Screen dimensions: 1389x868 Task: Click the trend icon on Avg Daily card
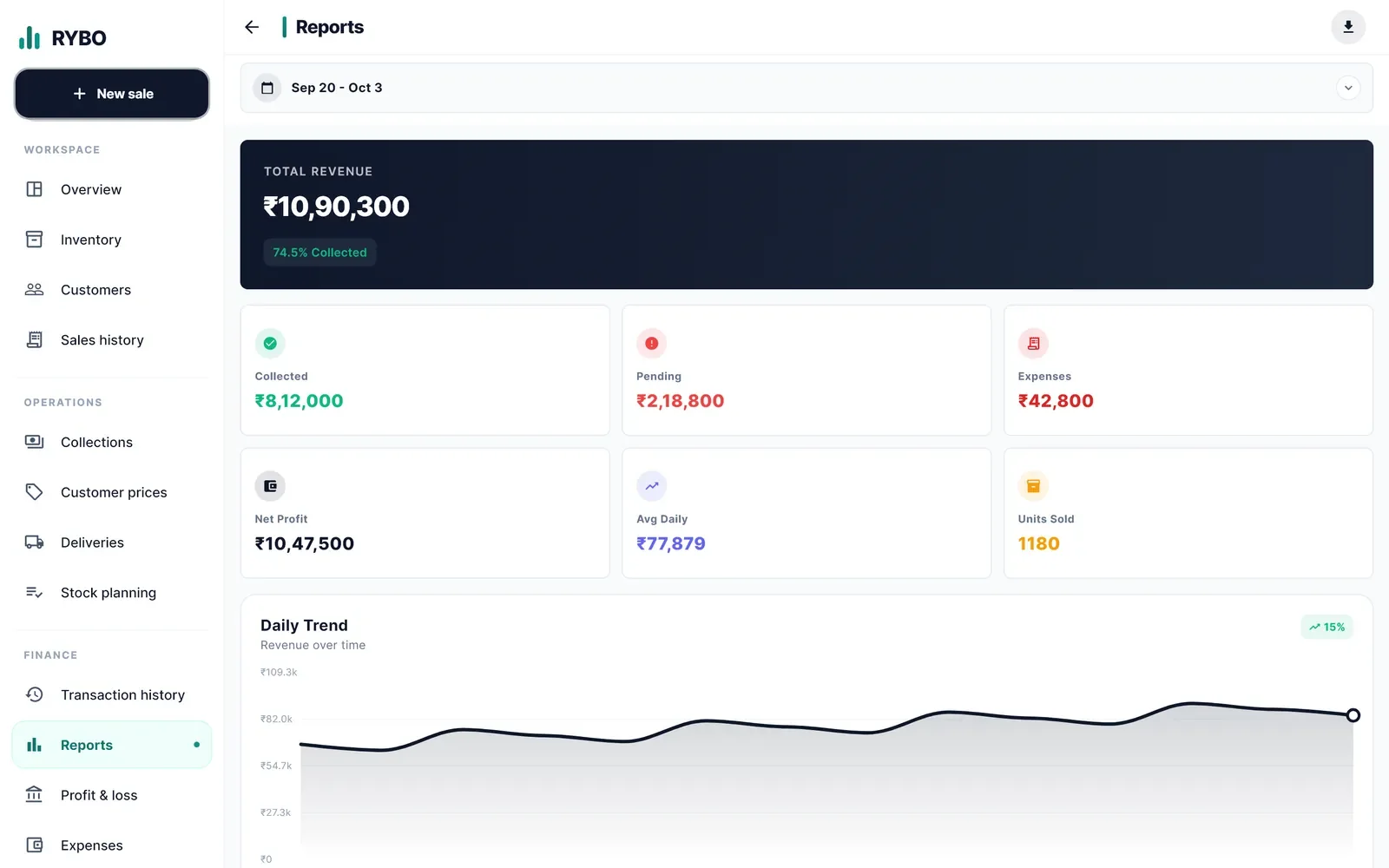(x=652, y=486)
